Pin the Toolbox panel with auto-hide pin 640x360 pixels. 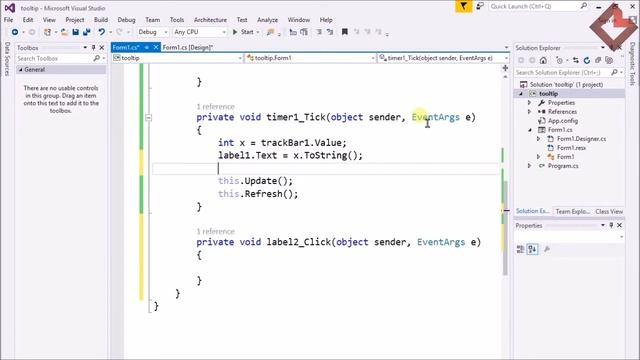[x=93, y=48]
